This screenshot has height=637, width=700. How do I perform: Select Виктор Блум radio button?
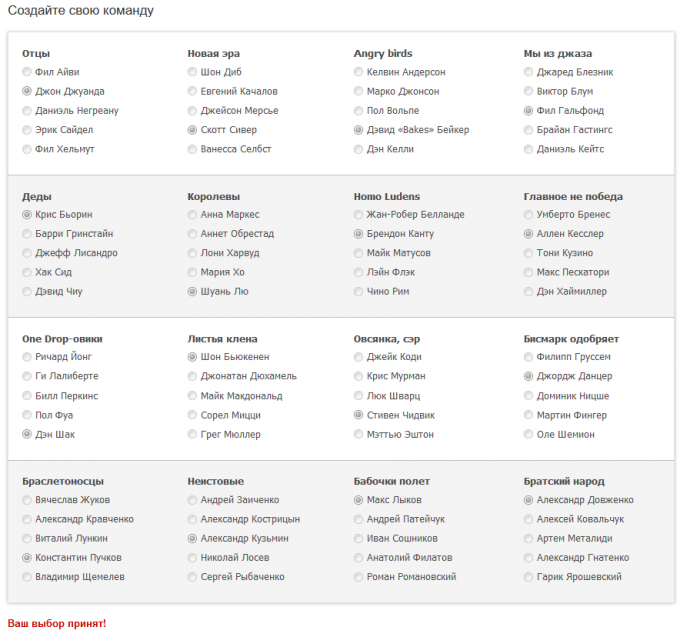point(529,91)
